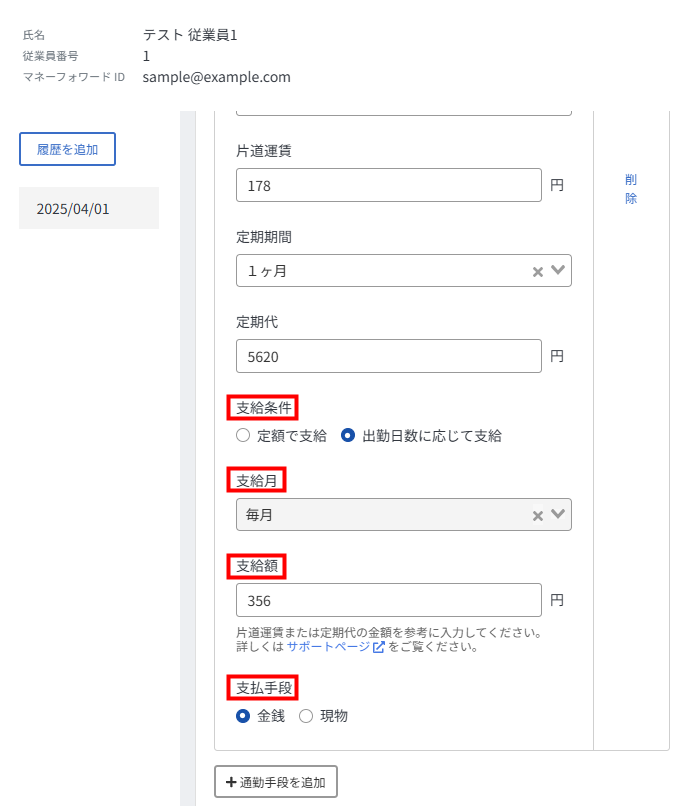Clear the 定期期間 selection with the x icon
Viewport: 685px width, 806px height.
click(x=538, y=272)
